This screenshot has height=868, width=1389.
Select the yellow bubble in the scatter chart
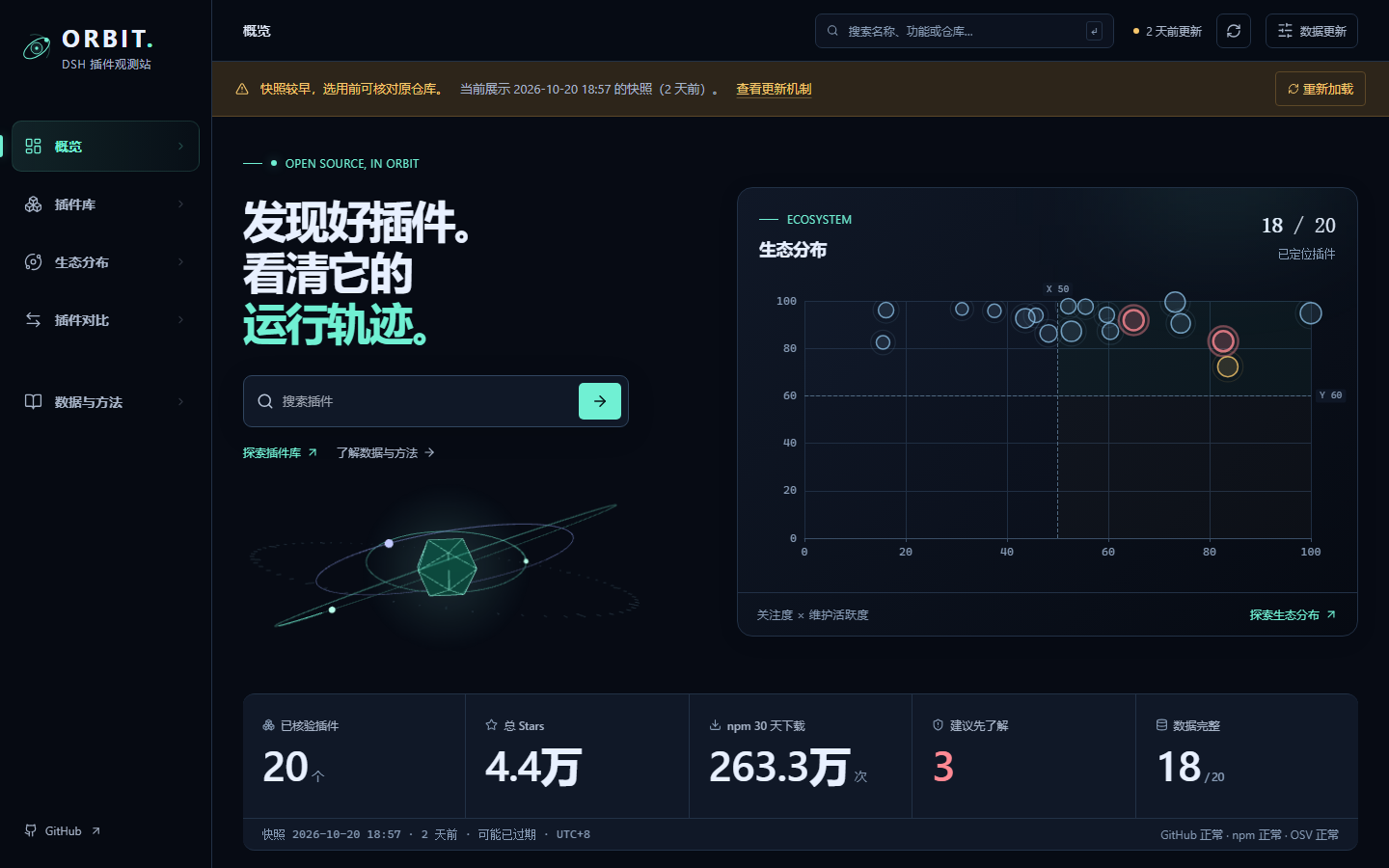(x=1227, y=366)
